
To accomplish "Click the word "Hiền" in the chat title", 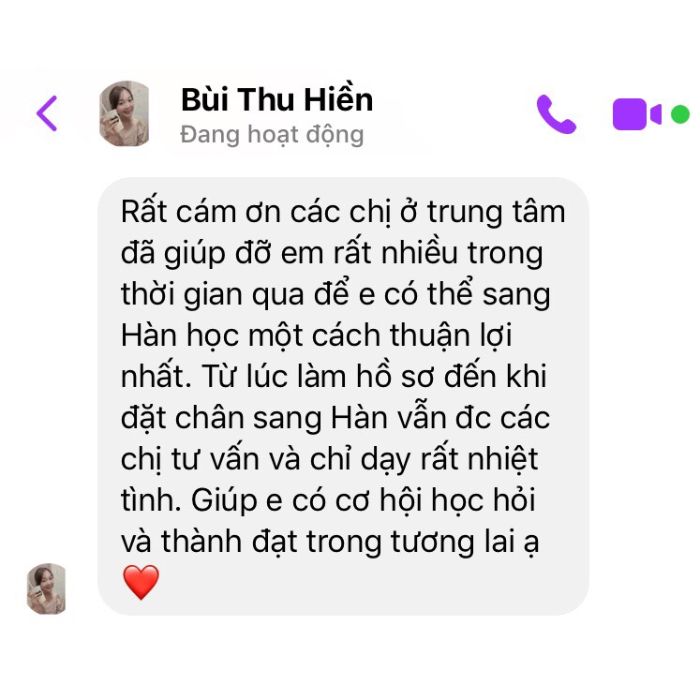I will 338,99.
